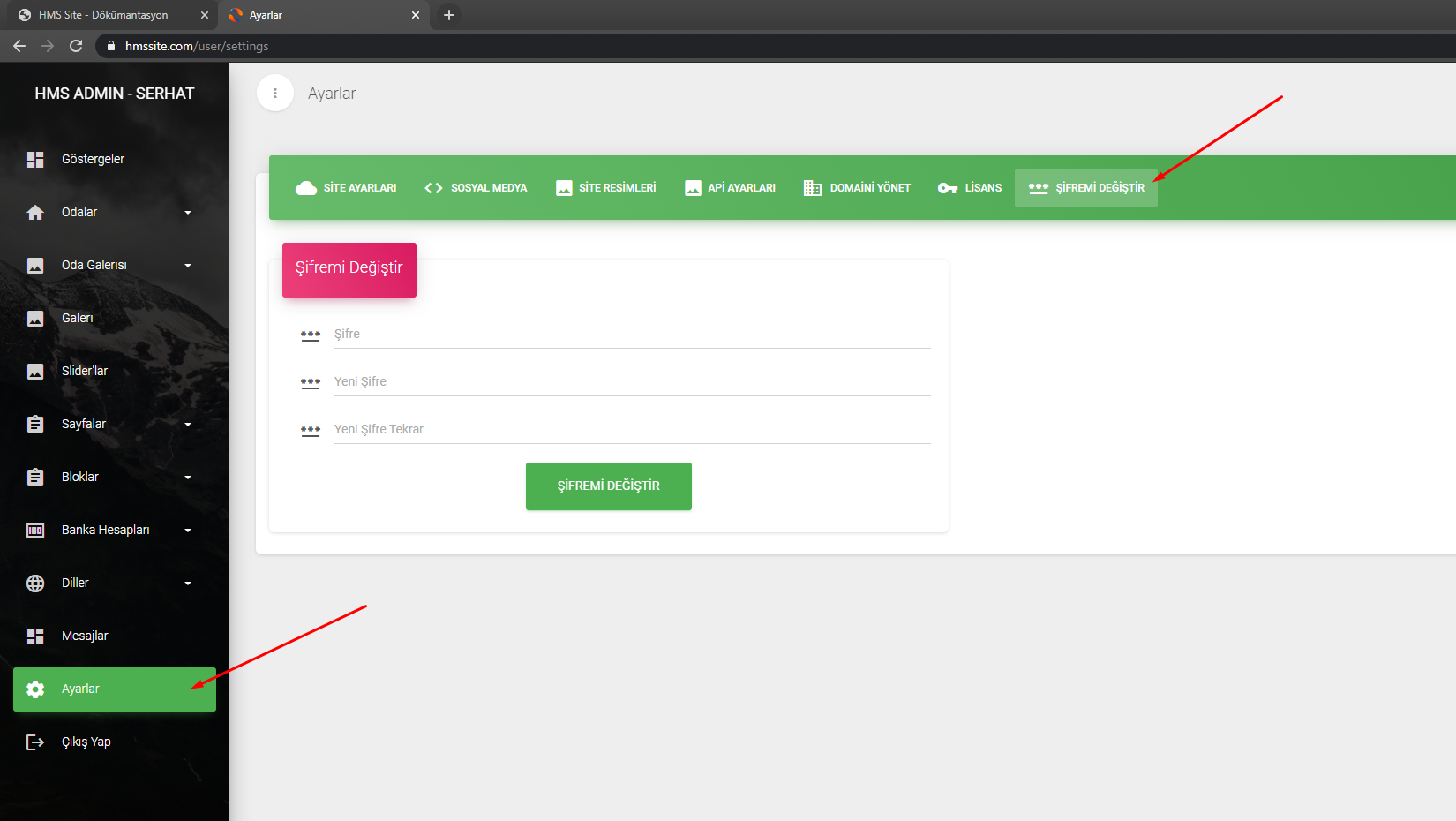Click the building icon on Domaini Yönet tab
Image resolution: width=1456 pixels, height=821 pixels.
813,188
